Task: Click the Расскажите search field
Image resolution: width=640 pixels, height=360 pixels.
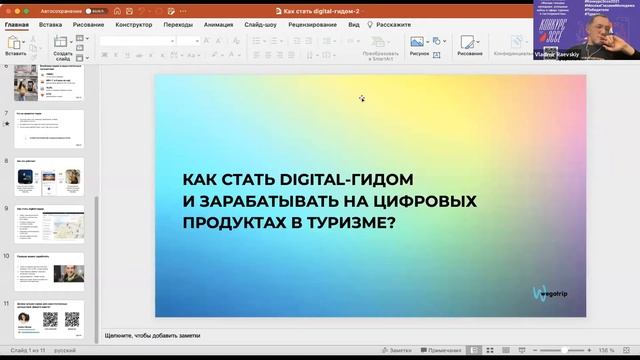Action: [x=393, y=24]
